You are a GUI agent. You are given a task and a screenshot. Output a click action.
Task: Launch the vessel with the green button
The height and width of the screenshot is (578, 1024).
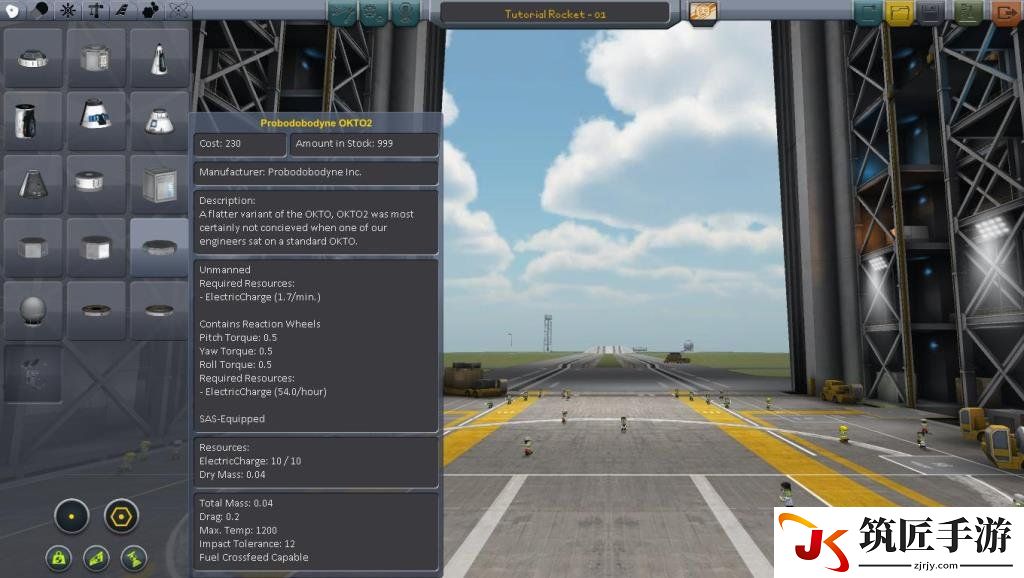(x=968, y=12)
